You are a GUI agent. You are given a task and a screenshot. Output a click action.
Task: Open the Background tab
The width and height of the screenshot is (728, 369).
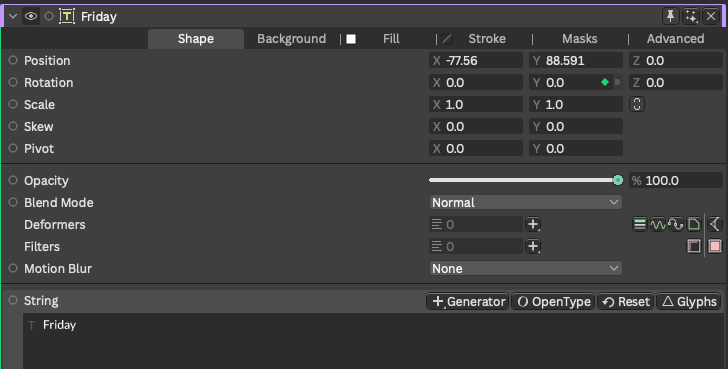(292, 39)
